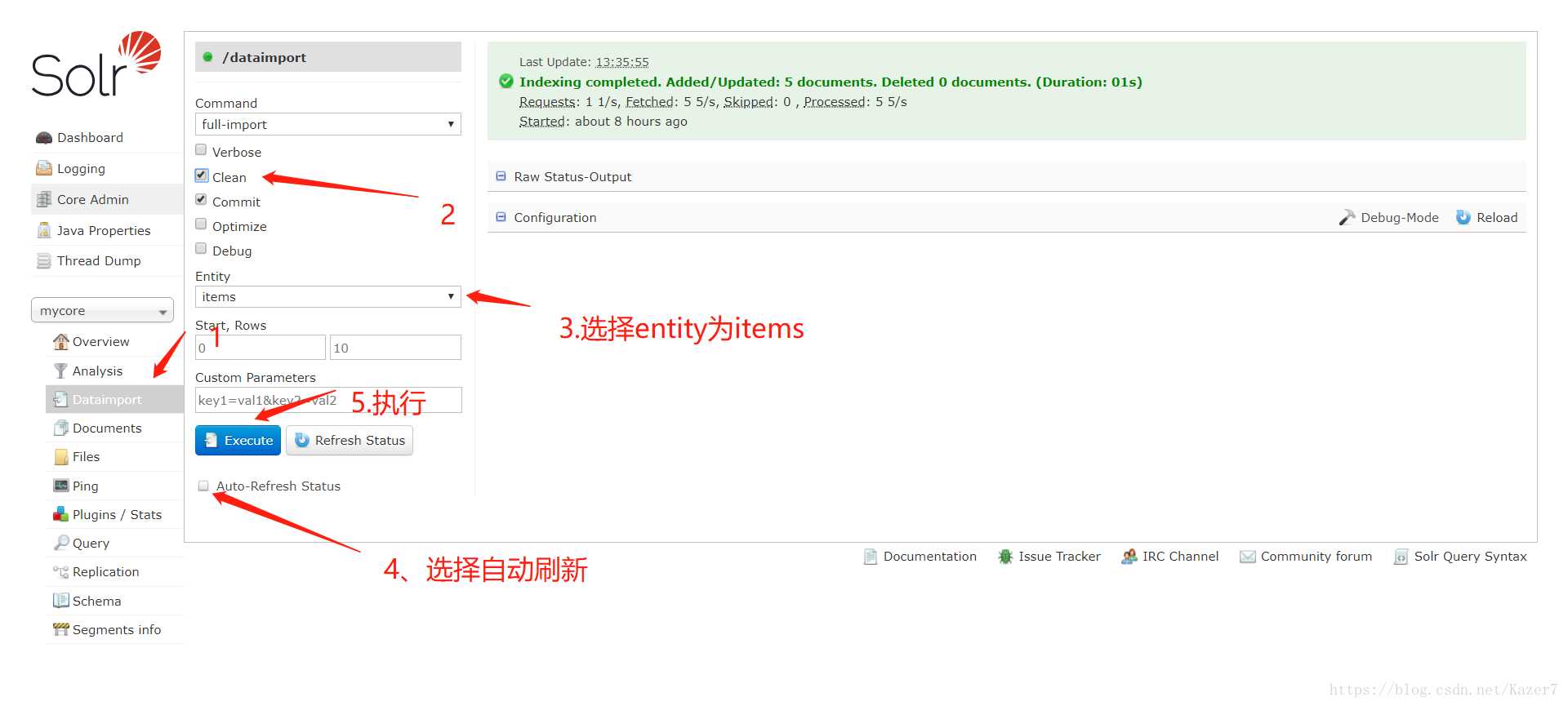1568x706 pixels.
Task: Enable the Debug checkbox
Action: click(x=201, y=248)
